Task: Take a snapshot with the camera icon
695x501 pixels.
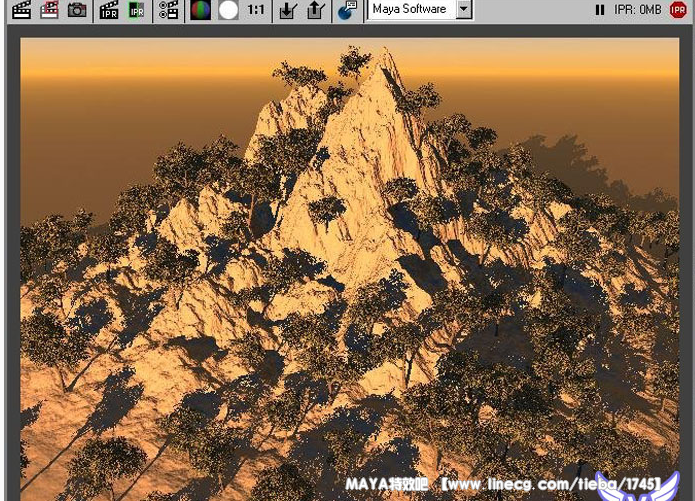Action: coord(77,10)
